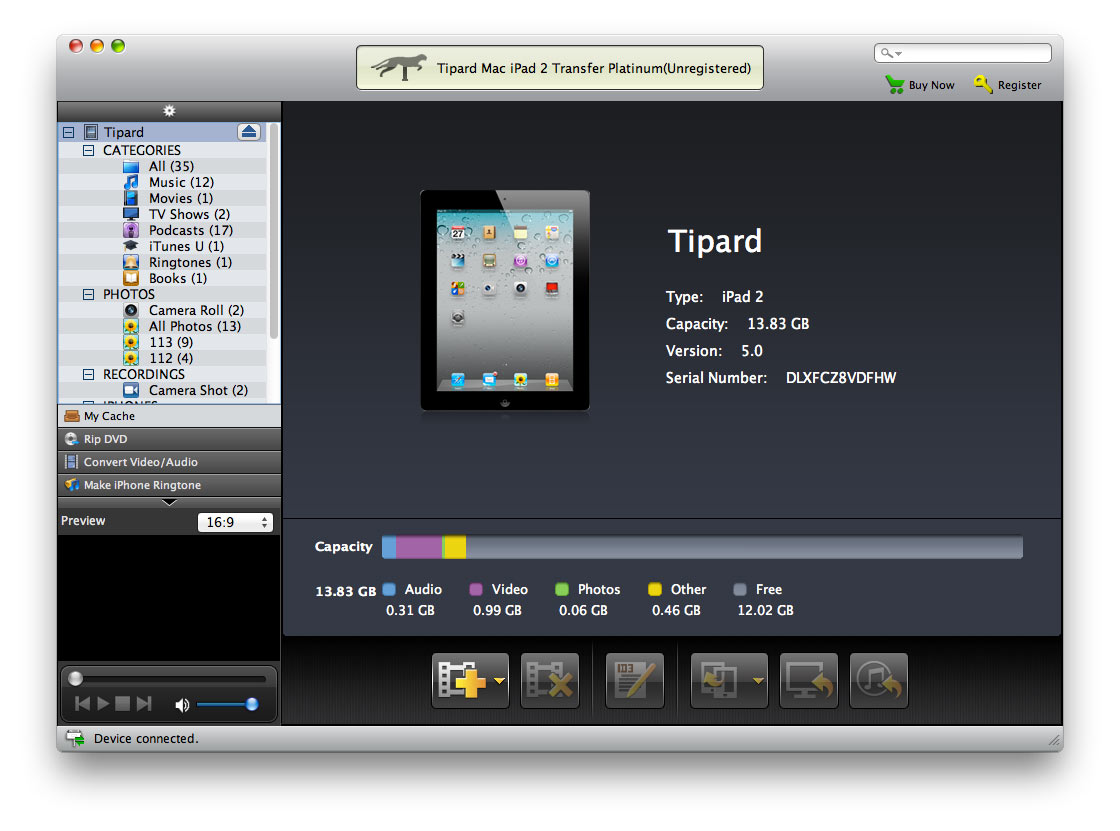Click the device tree scrollbar
Viewport: 1120px width, 831px height.
pos(274,231)
